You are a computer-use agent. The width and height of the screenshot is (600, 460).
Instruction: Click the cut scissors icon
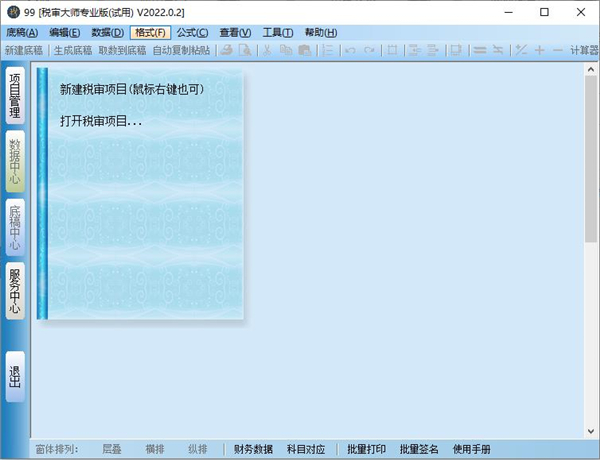coord(267,50)
